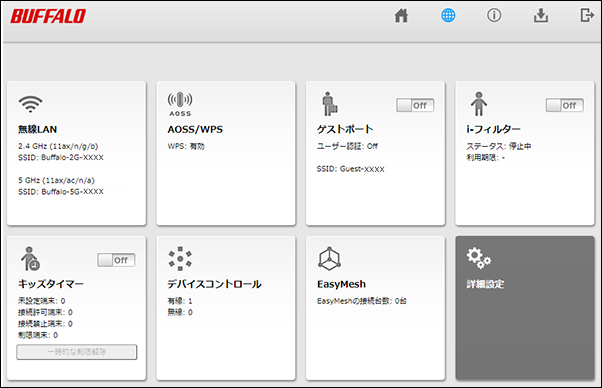Log out using the exit icon
The image size is (602, 388).
click(587, 15)
